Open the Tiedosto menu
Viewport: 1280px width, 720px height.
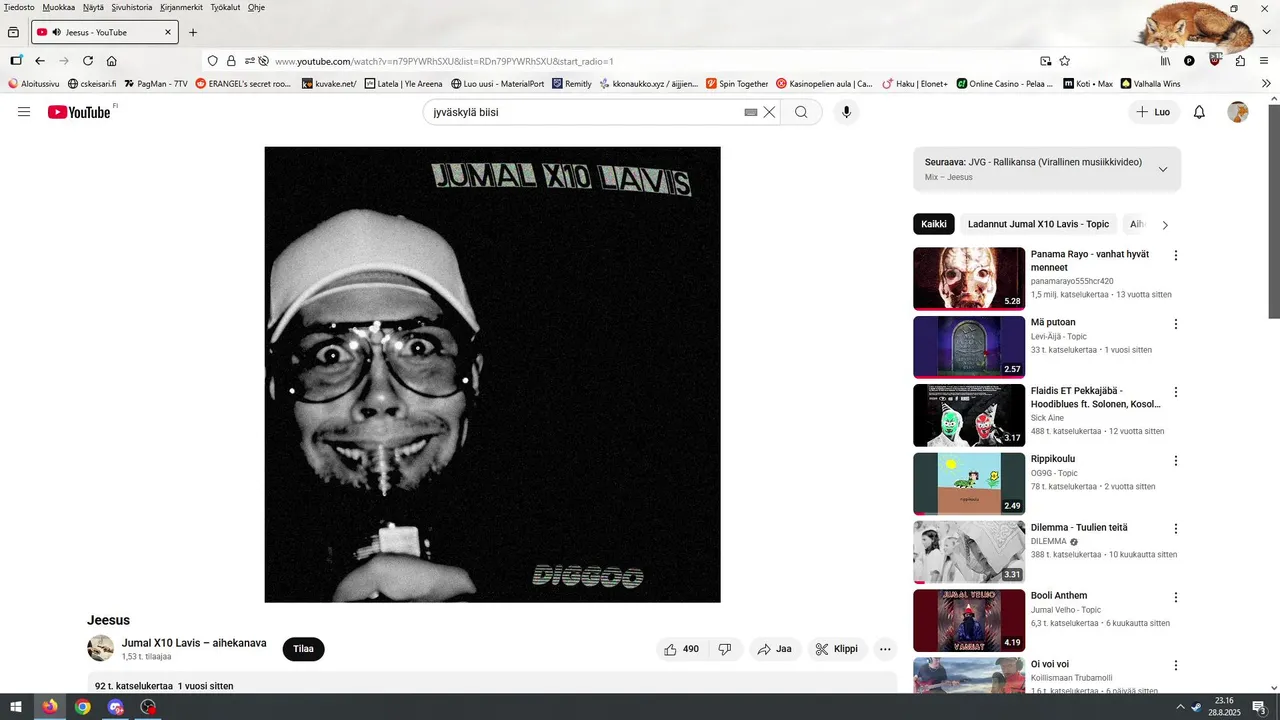click(19, 7)
